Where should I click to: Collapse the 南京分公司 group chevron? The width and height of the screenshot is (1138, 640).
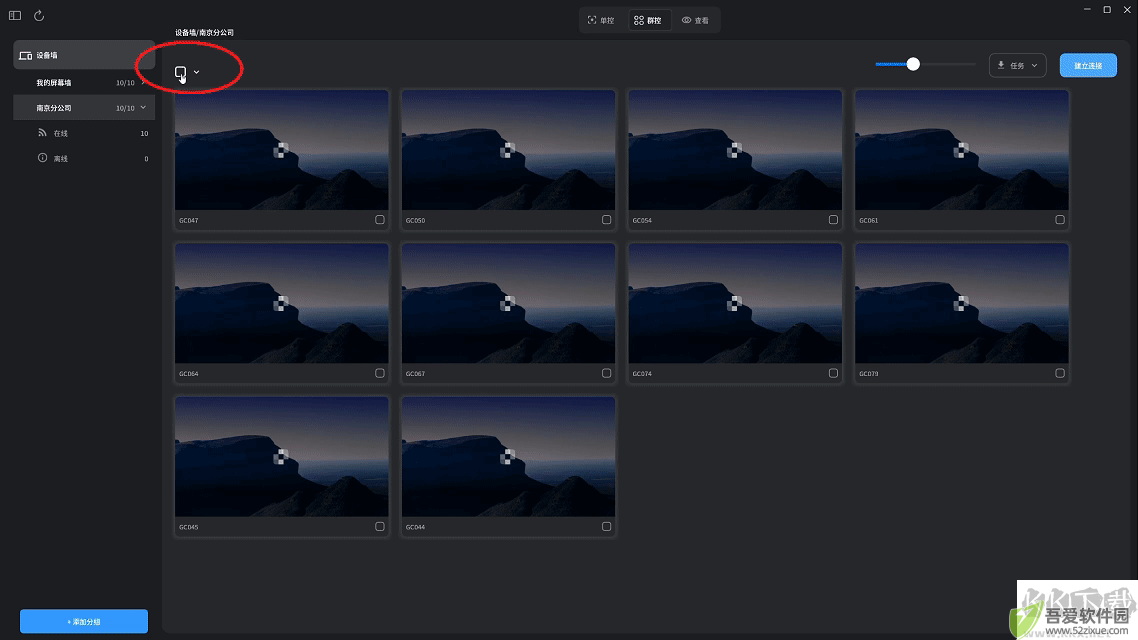(x=143, y=107)
